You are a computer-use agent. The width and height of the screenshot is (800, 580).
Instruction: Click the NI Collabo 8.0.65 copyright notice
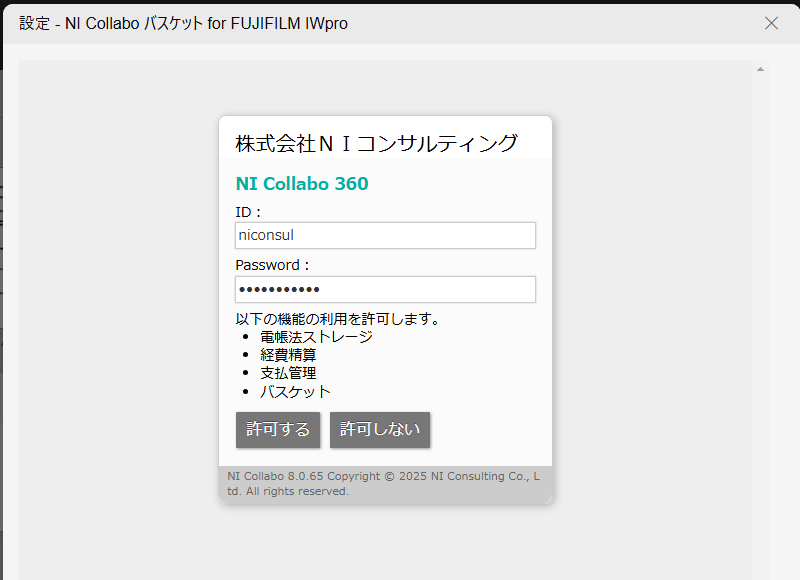point(384,484)
